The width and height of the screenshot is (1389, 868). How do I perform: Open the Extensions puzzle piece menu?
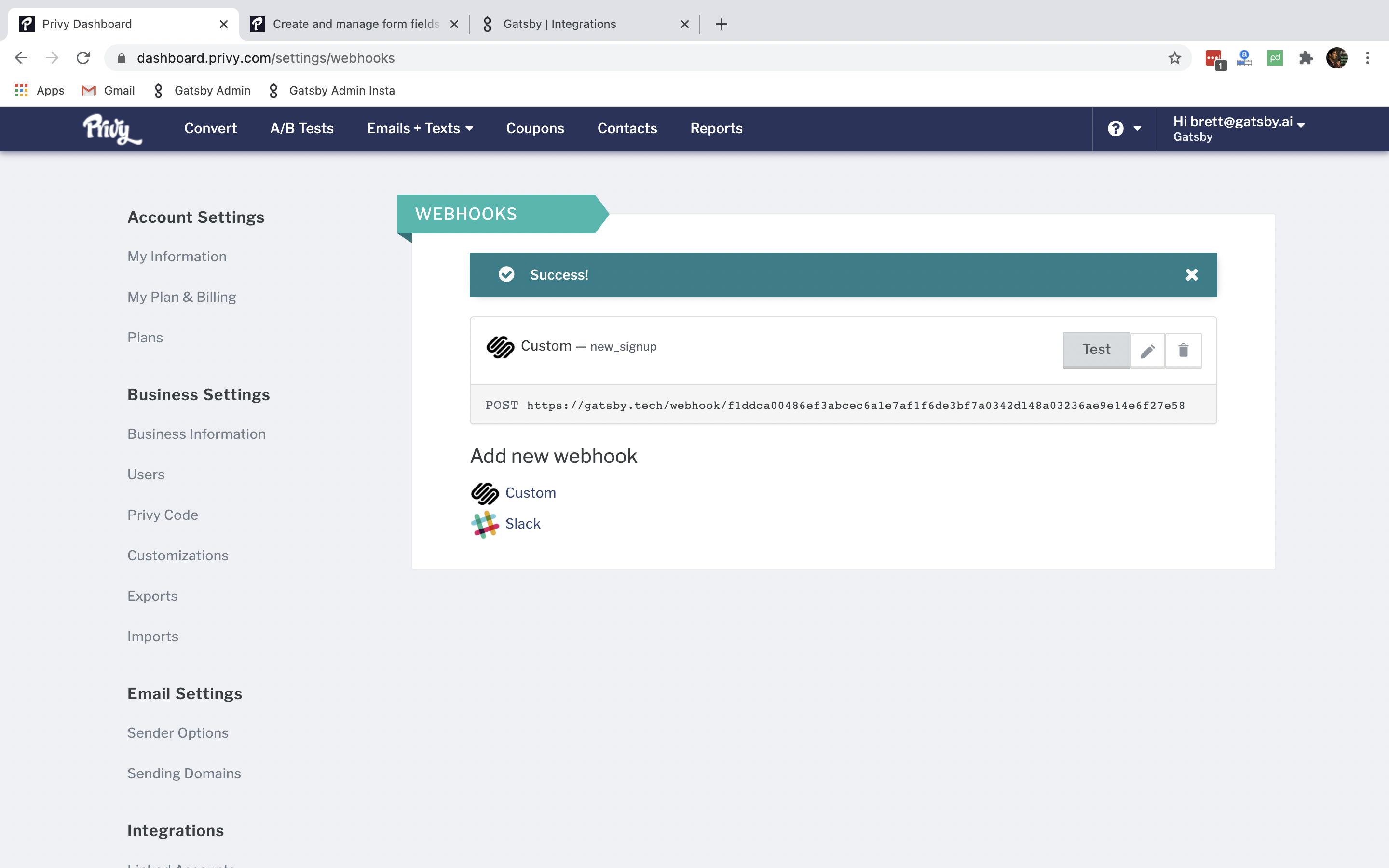point(1306,58)
